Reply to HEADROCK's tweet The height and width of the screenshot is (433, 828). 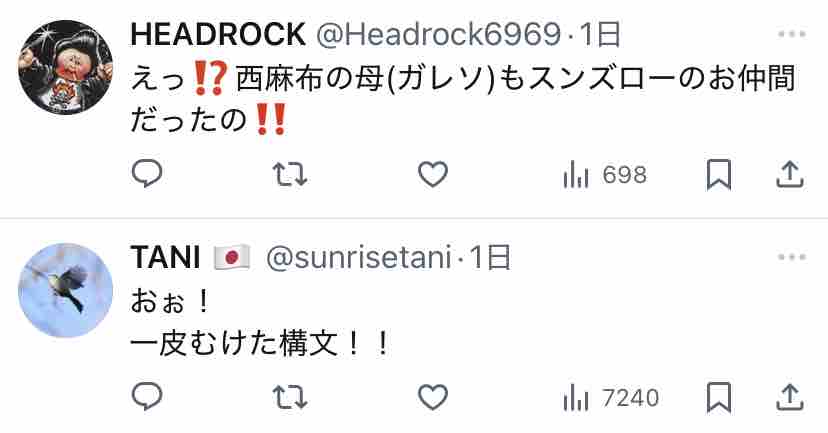pos(147,174)
